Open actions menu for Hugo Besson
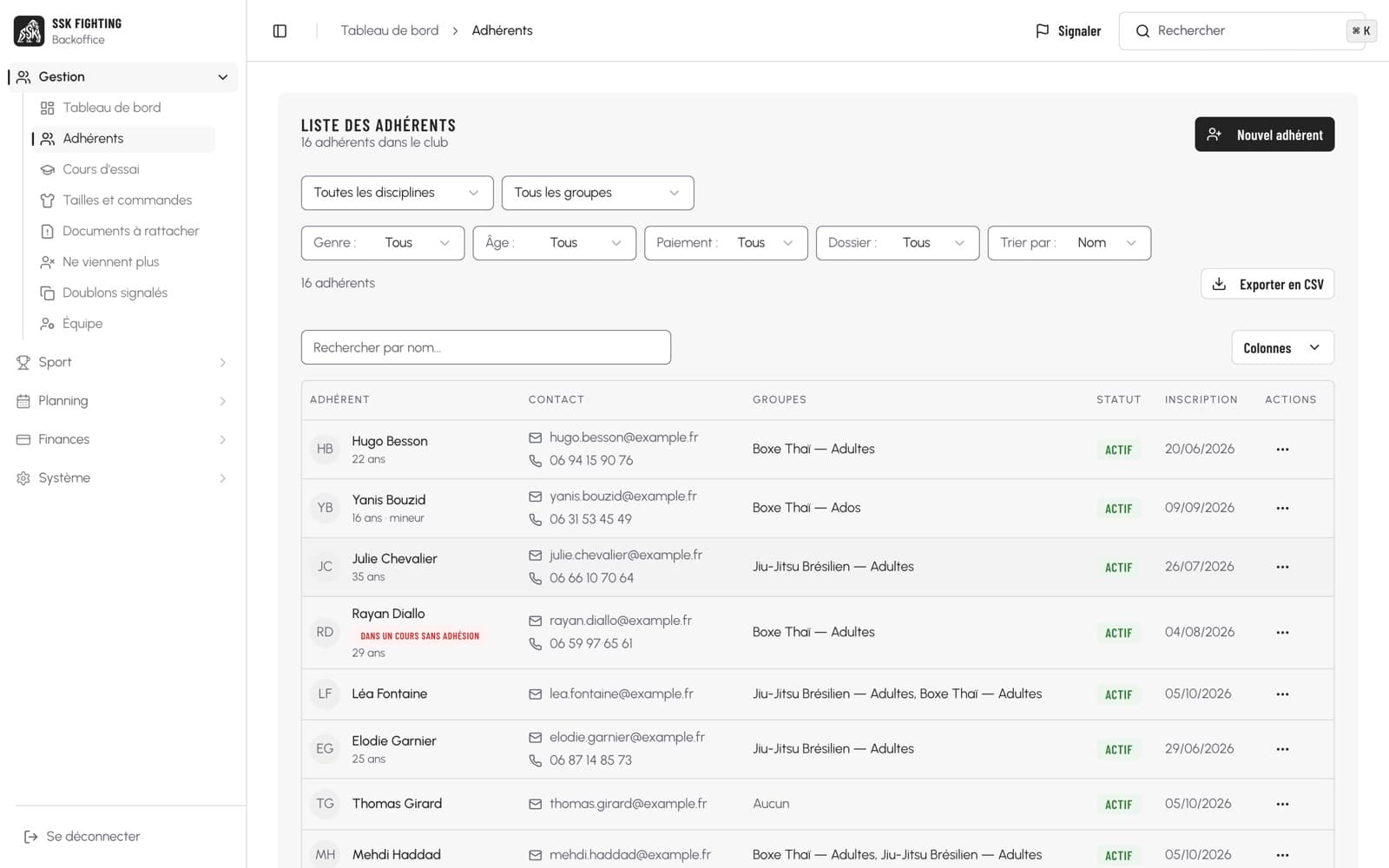 [1282, 450]
